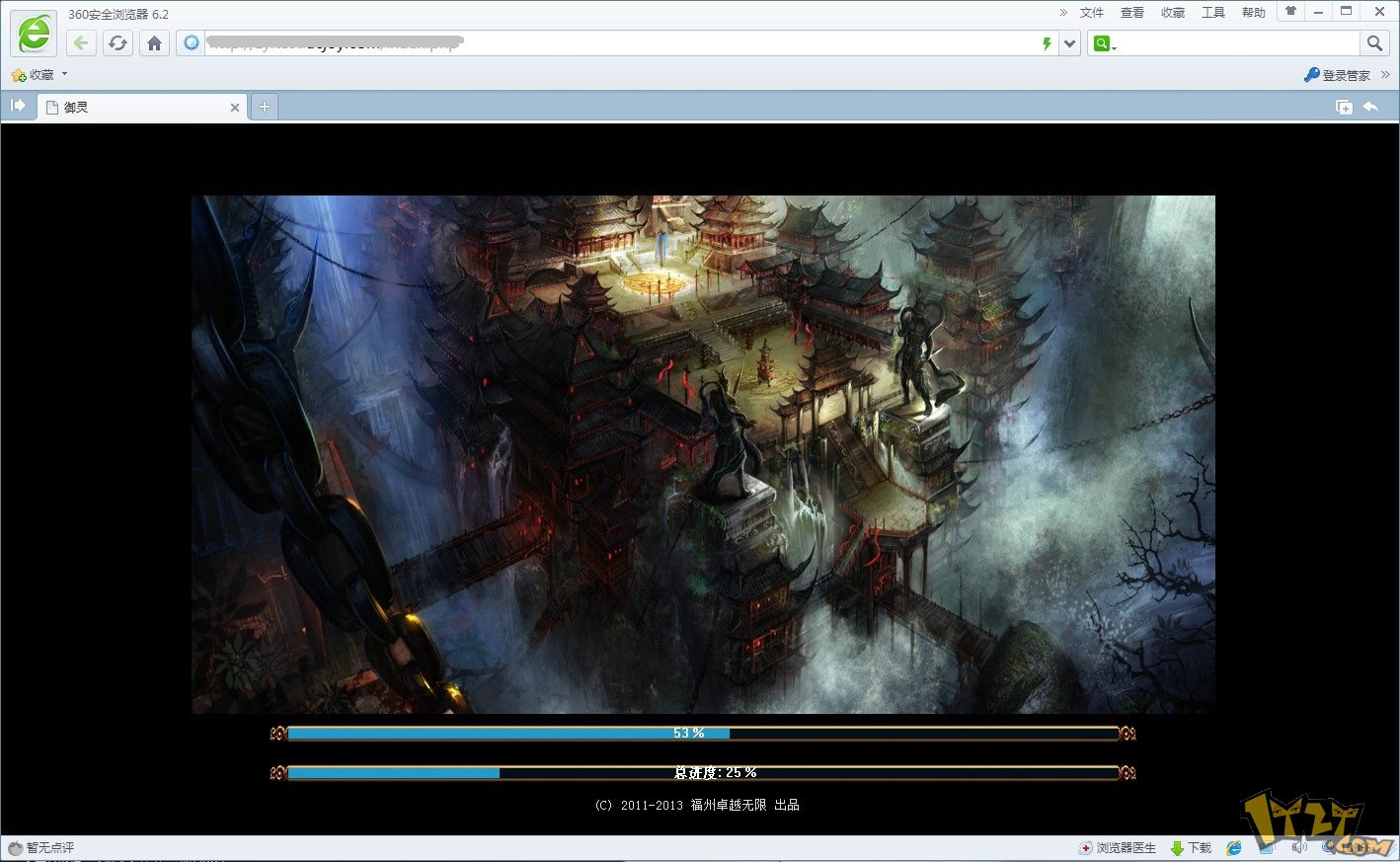
Task: Click the window icon in status bar
Action: [1267, 848]
